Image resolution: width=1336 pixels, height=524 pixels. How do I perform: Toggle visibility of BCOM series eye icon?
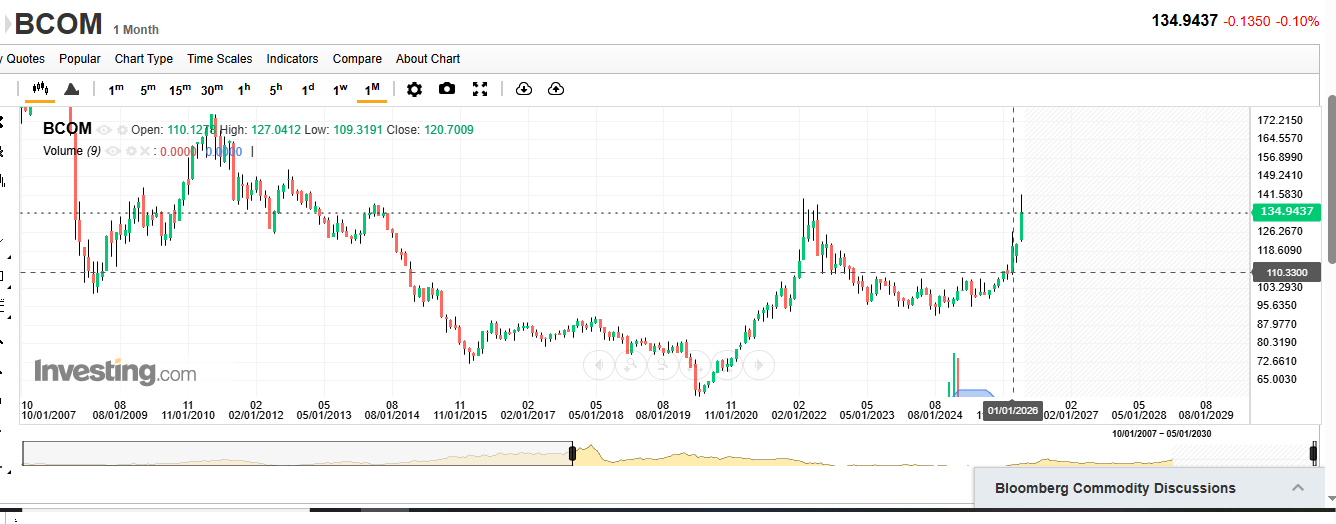(105, 130)
